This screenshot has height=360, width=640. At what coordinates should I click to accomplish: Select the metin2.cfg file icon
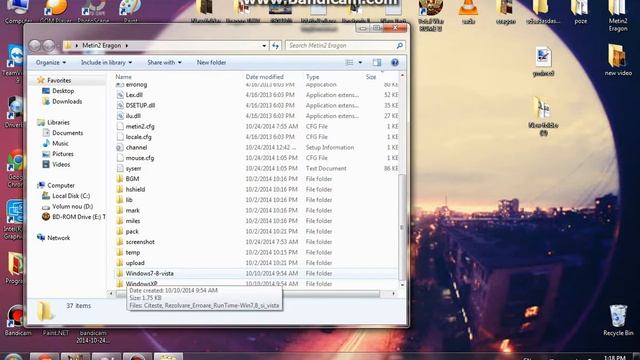point(120,127)
